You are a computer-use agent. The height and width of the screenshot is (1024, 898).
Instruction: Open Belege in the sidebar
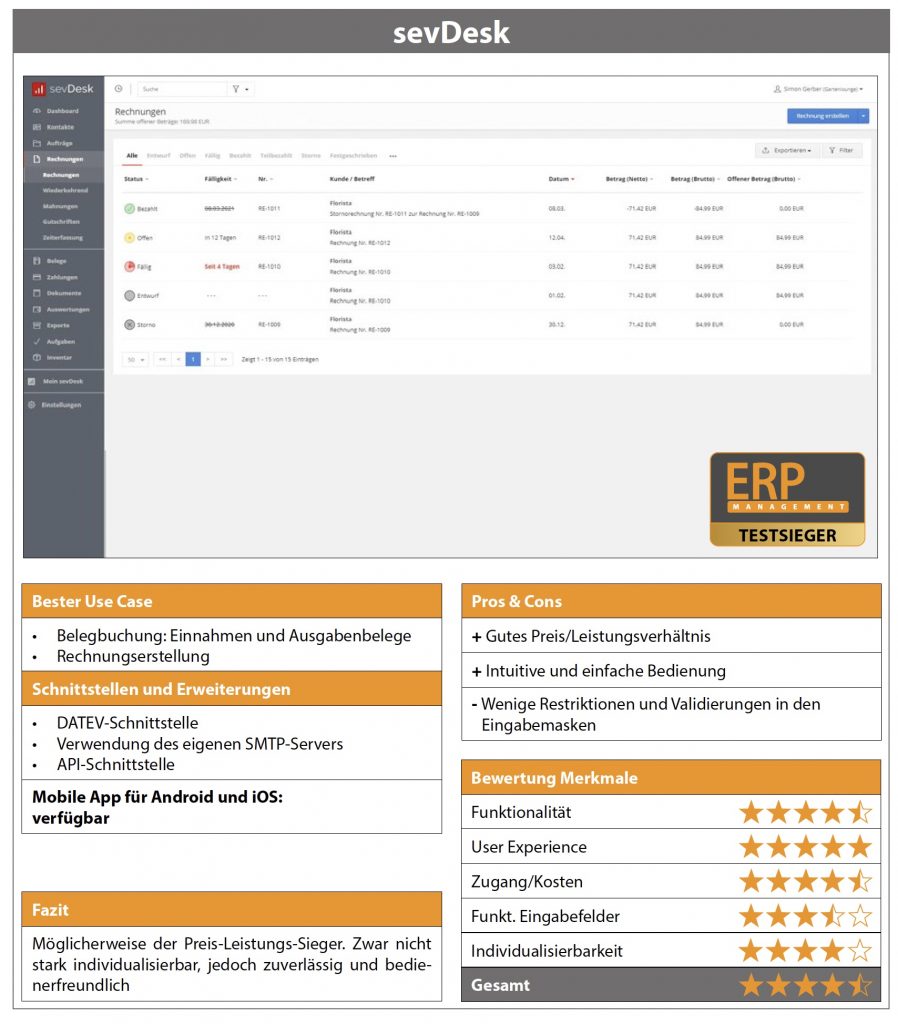(56, 261)
